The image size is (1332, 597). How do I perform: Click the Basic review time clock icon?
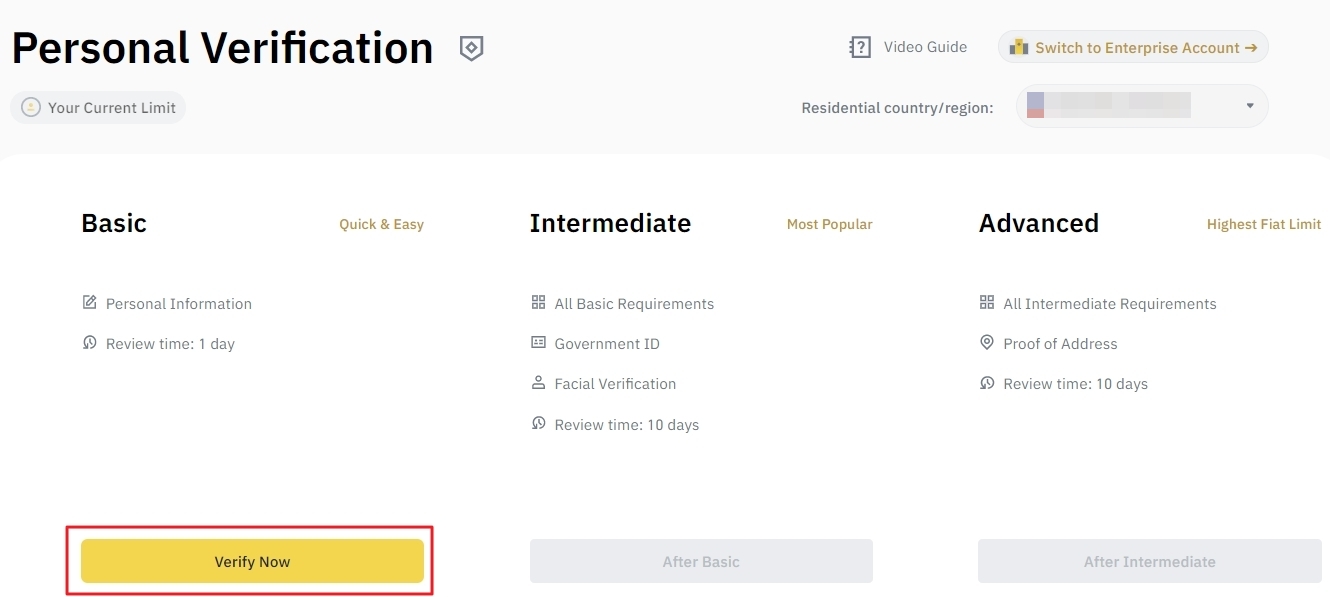(x=90, y=343)
